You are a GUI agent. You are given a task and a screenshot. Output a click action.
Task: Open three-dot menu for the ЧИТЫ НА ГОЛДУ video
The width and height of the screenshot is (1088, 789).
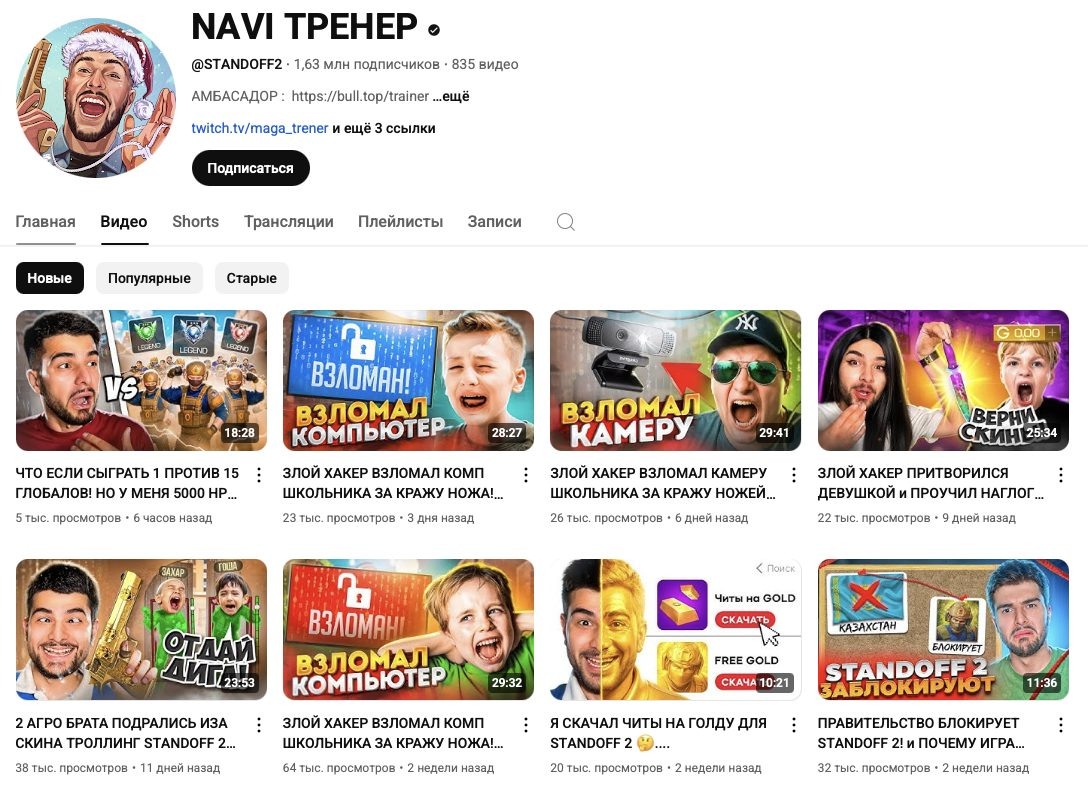tap(794, 725)
